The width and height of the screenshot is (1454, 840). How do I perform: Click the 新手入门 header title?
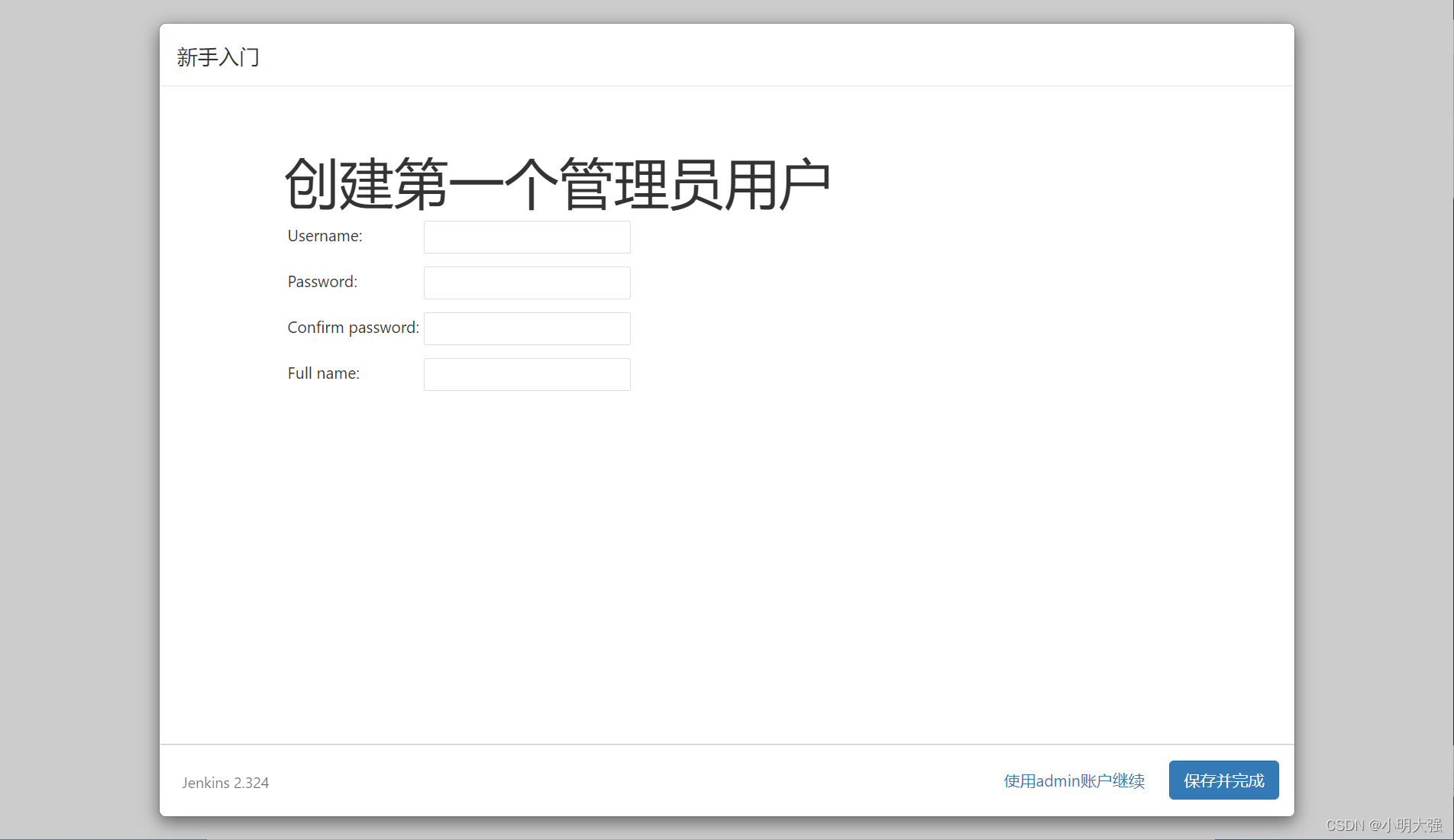[218, 57]
